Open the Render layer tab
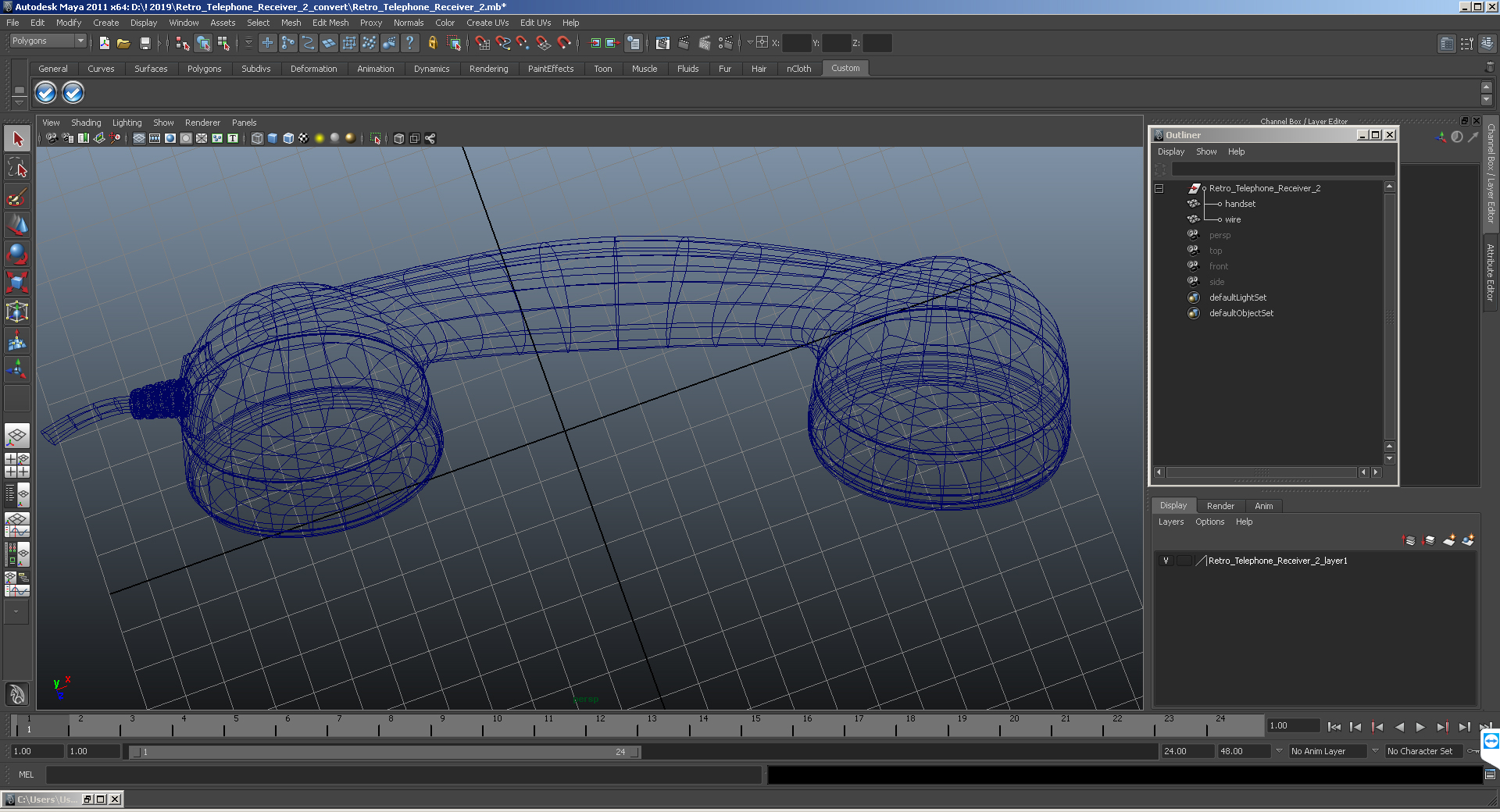 (1220, 506)
